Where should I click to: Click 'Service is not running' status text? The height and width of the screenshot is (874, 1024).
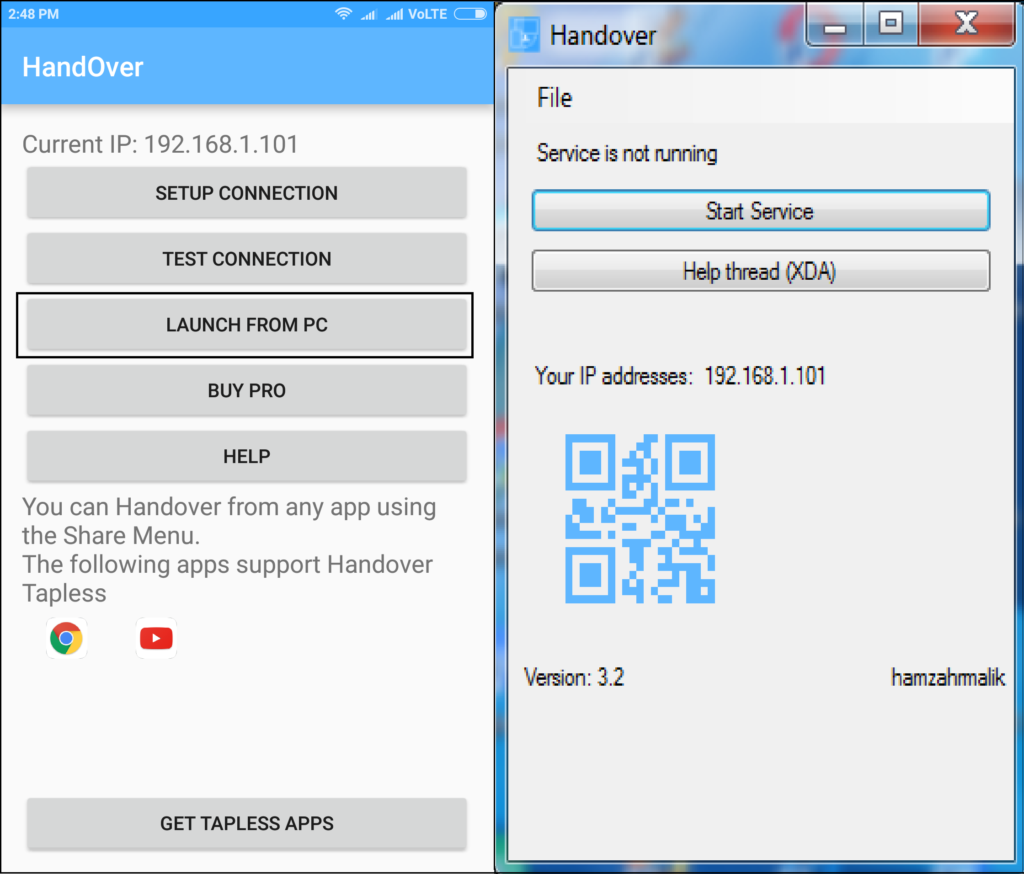[x=627, y=154]
